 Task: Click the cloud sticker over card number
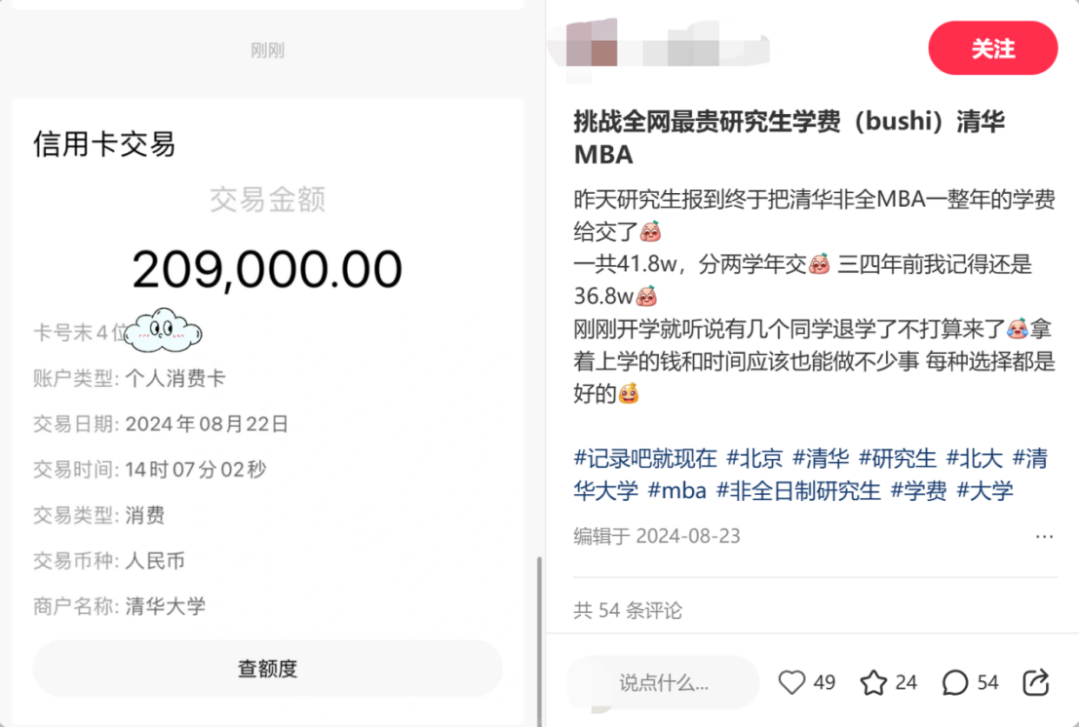click(164, 331)
